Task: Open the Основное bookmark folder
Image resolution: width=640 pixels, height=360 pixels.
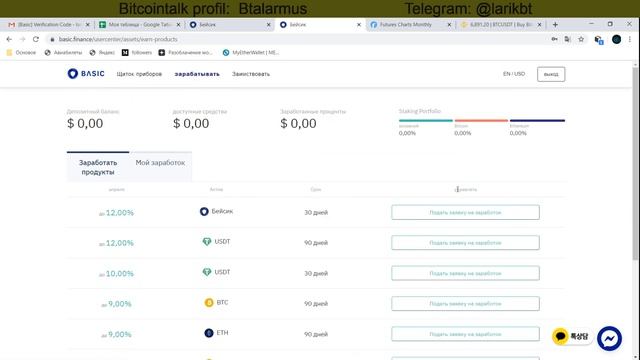Action: click(22, 53)
